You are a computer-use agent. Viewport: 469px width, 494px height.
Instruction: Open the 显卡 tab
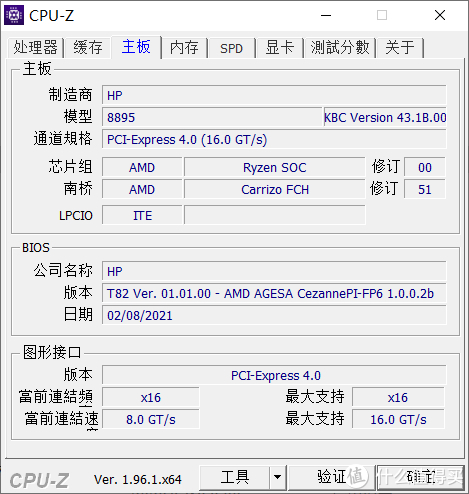pos(279,47)
